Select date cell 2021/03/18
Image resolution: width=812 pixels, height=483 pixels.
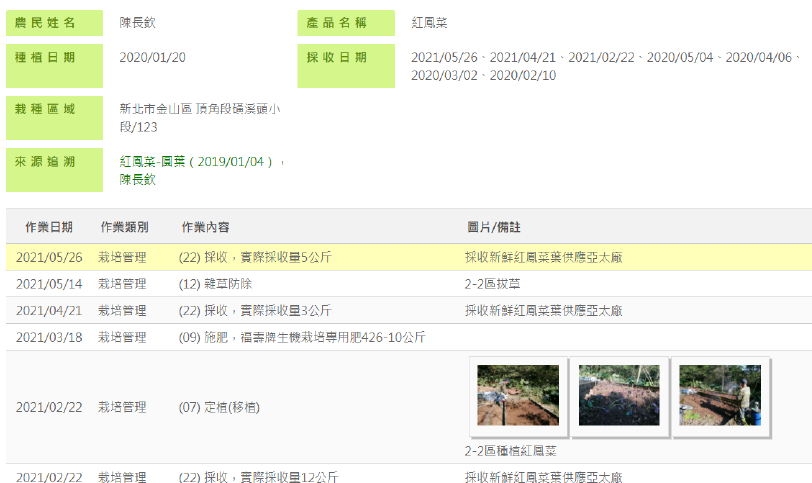(49, 338)
